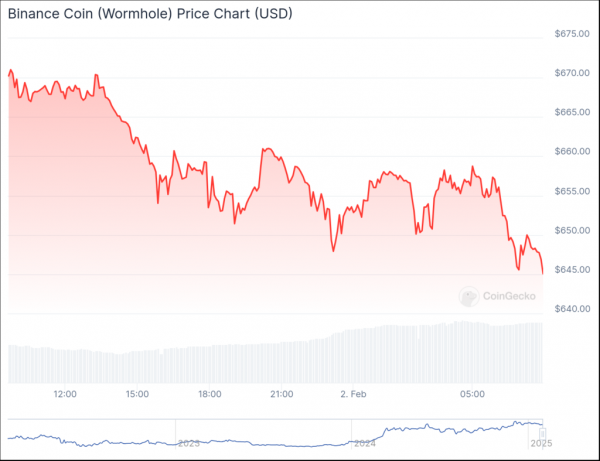Click the 2025 label in navigator

(541, 443)
